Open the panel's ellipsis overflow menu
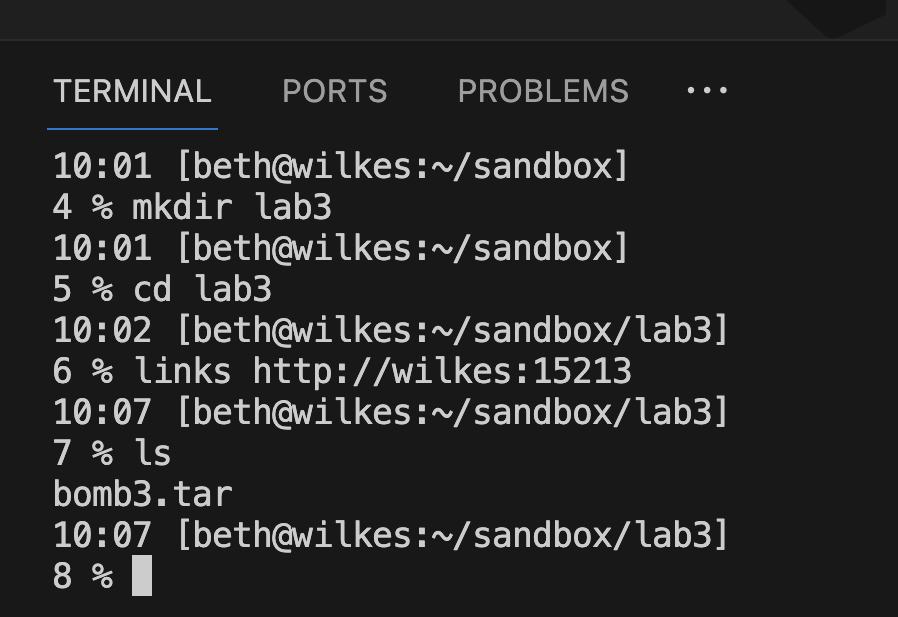The width and height of the screenshot is (898, 617). coord(707,91)
